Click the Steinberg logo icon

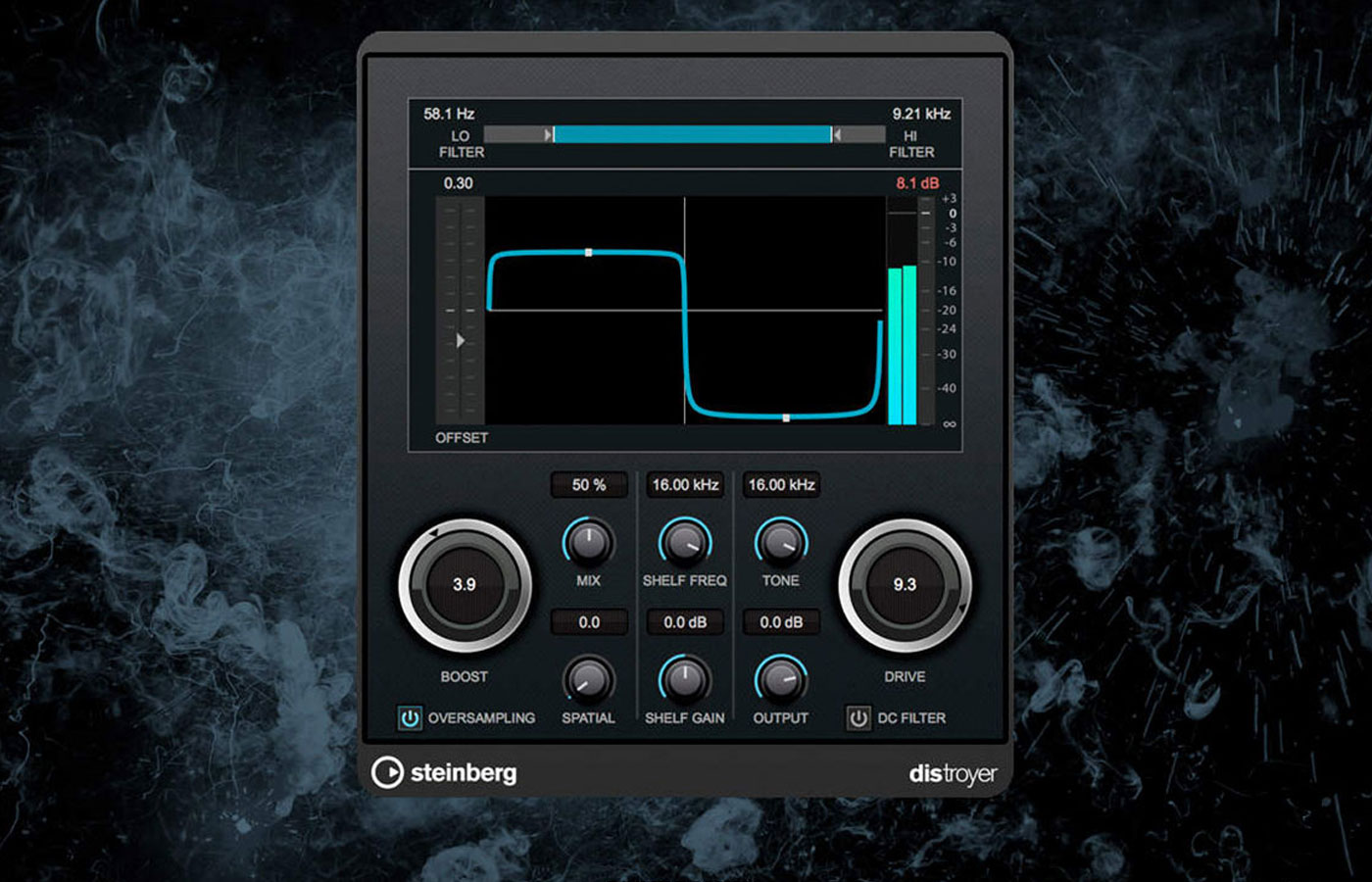(387, 772)
